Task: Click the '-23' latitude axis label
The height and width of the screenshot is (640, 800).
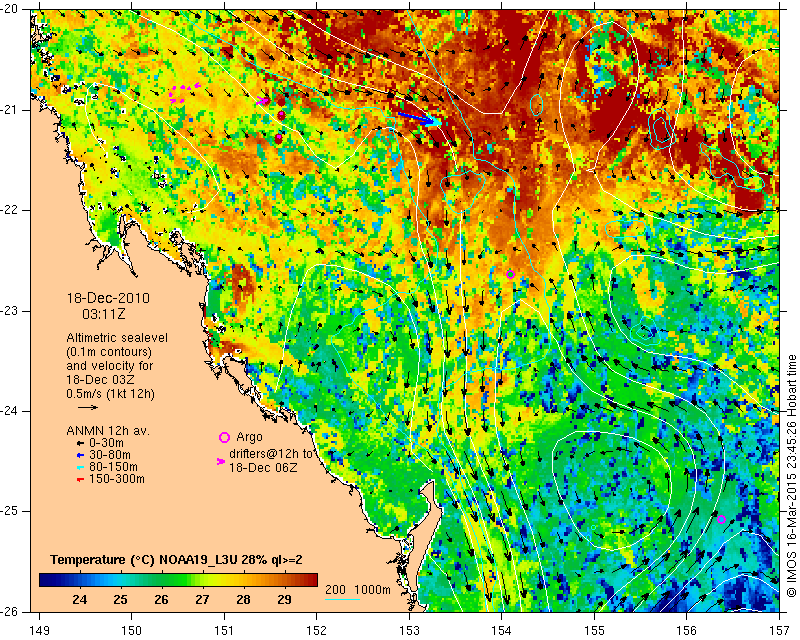Action: coord(9,311)
